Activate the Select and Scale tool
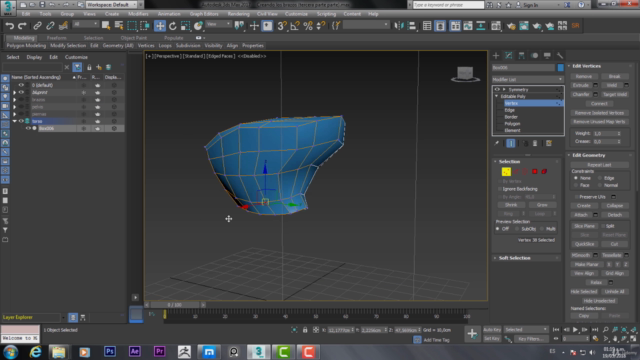The height and width of the screenshot is (360, 640). 185,26
